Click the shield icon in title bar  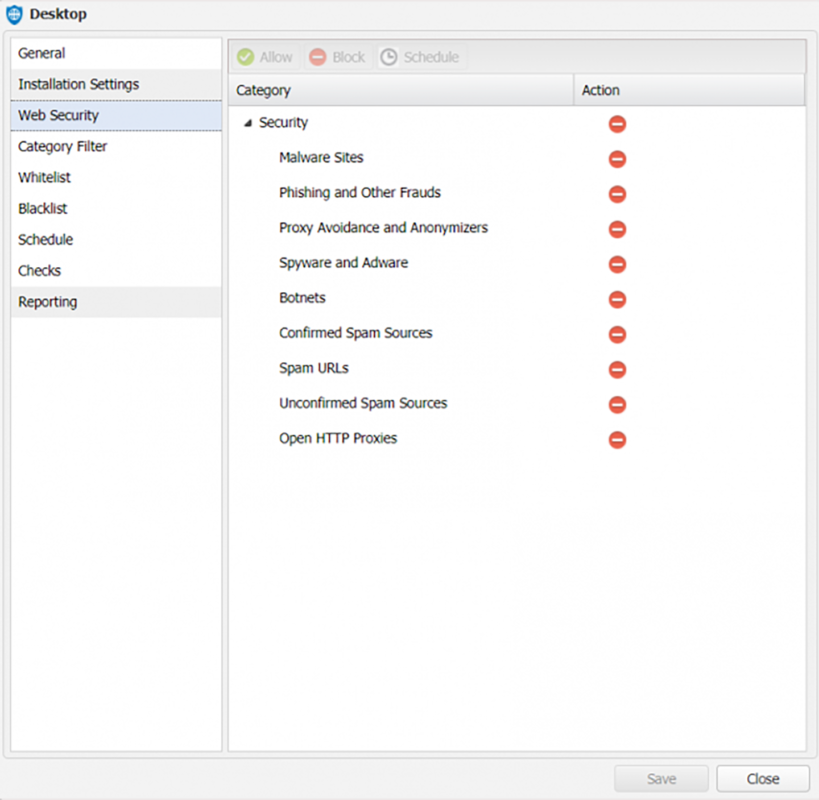coord(14,14)
